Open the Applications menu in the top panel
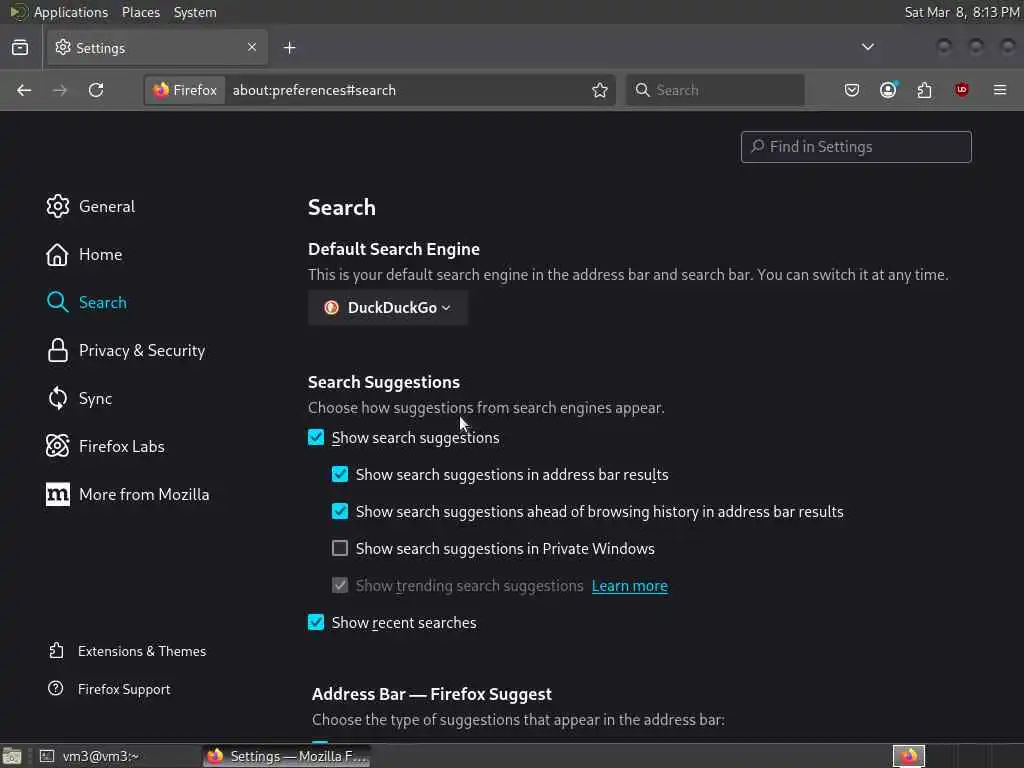This screenshot has width=1024, height=768. pos(70,12)
